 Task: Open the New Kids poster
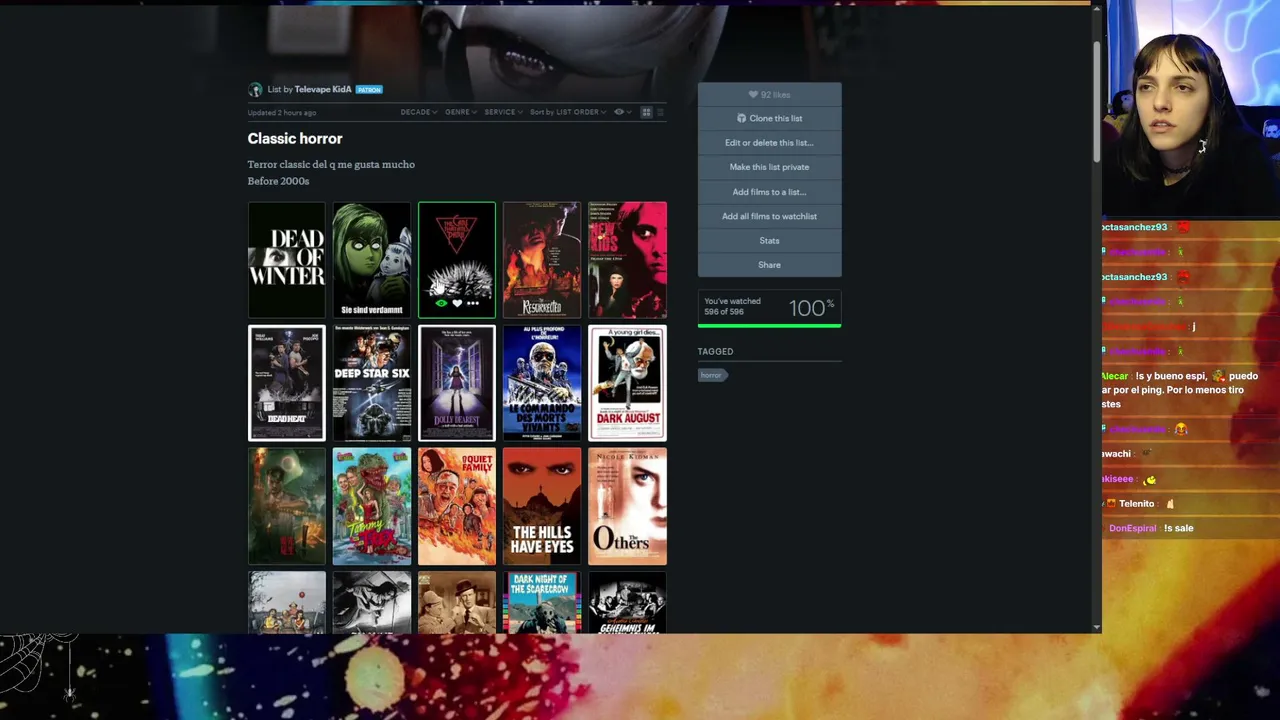627,260
